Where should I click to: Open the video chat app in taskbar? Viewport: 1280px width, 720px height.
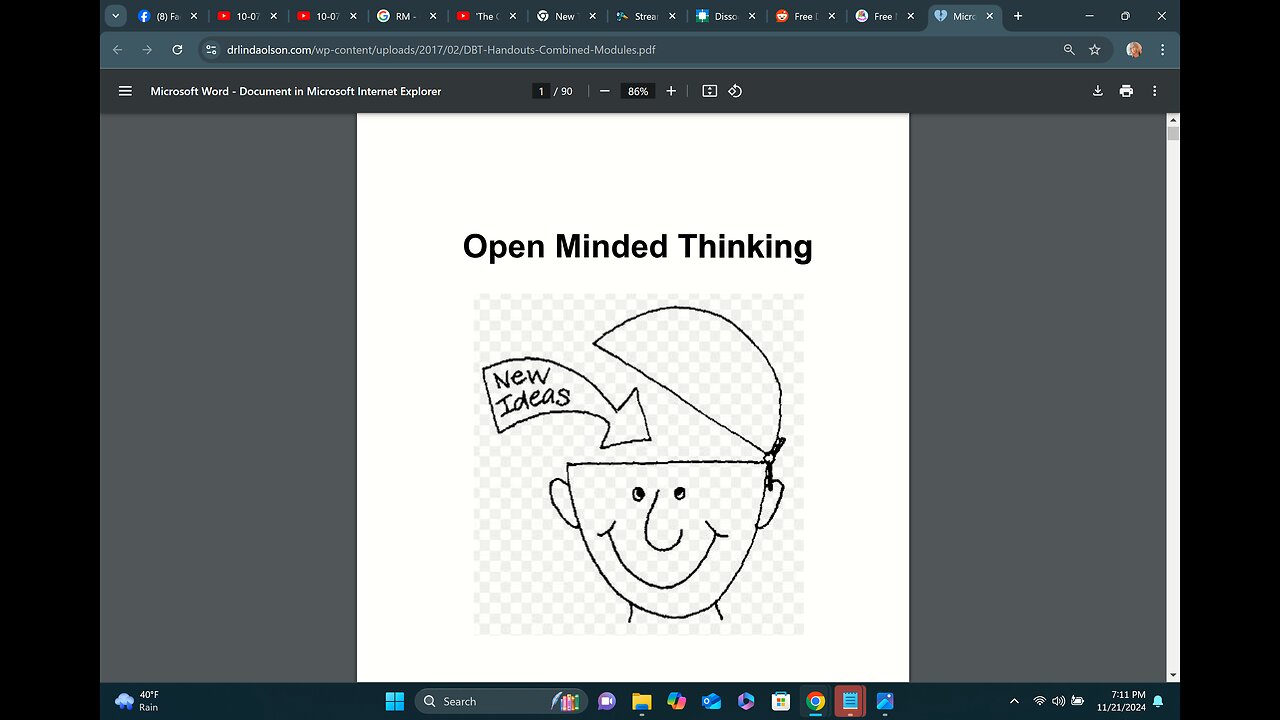[x=606, y=701]
